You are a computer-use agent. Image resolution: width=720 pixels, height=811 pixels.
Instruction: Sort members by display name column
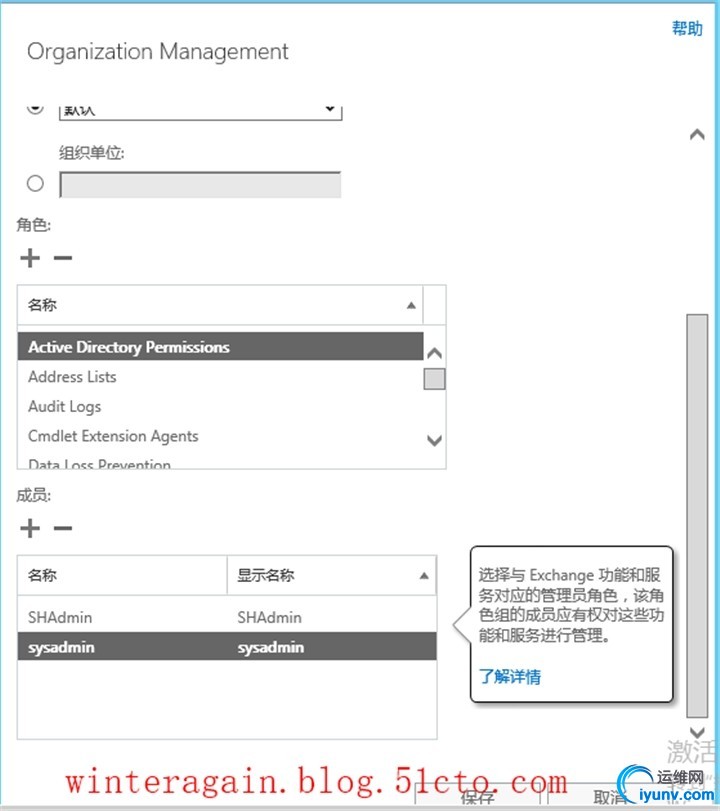330,576
